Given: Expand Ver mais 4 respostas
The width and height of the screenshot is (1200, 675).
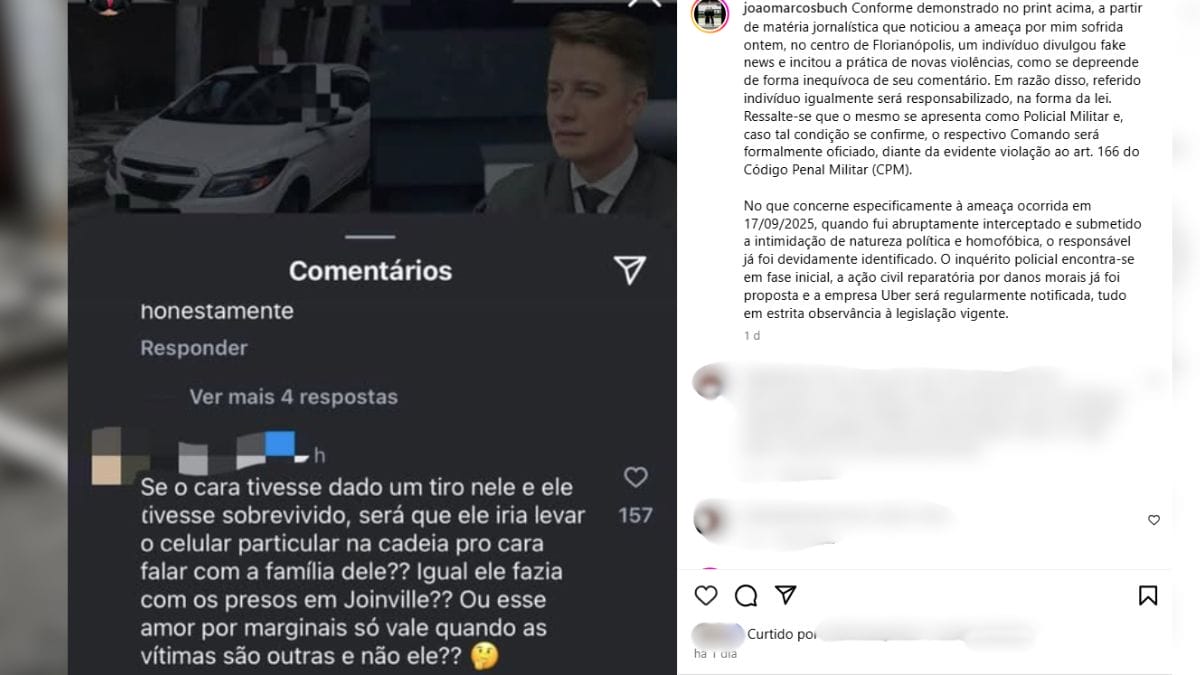Looking at the screenshot, I should [293, 397].
